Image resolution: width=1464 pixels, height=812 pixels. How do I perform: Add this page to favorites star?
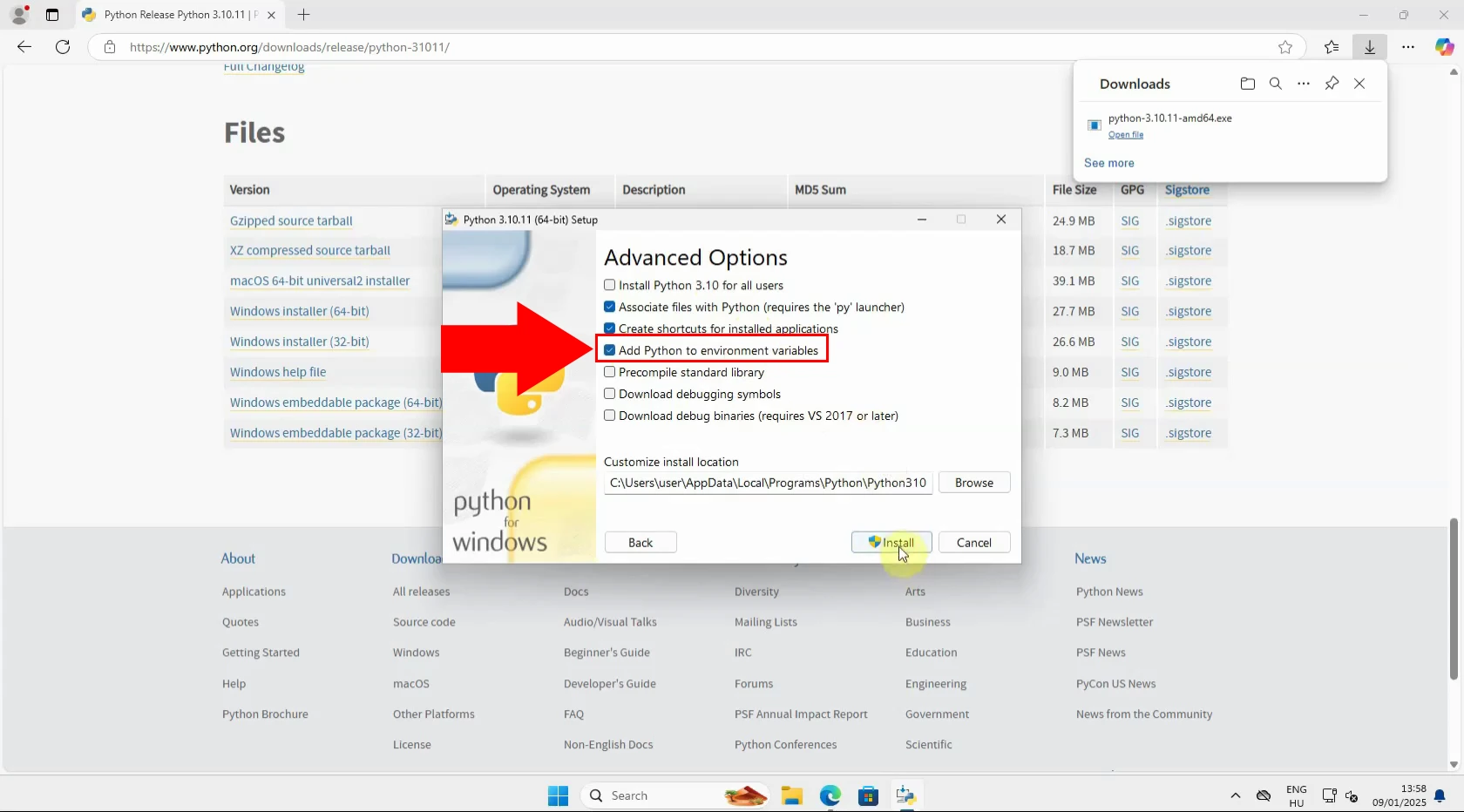1285,47
